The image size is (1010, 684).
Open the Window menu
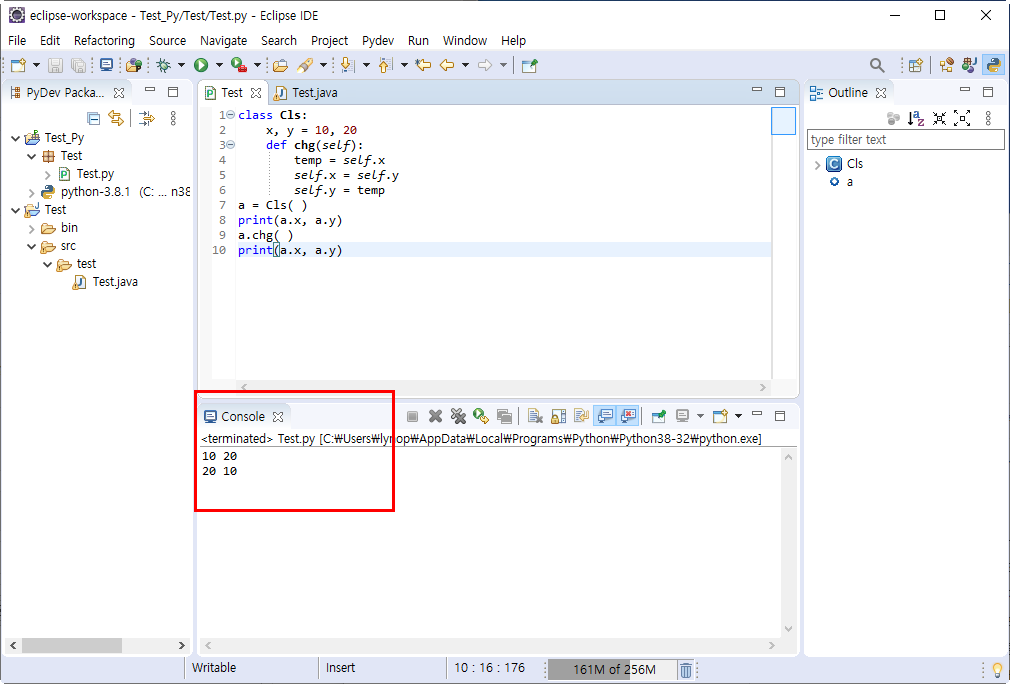464,41
